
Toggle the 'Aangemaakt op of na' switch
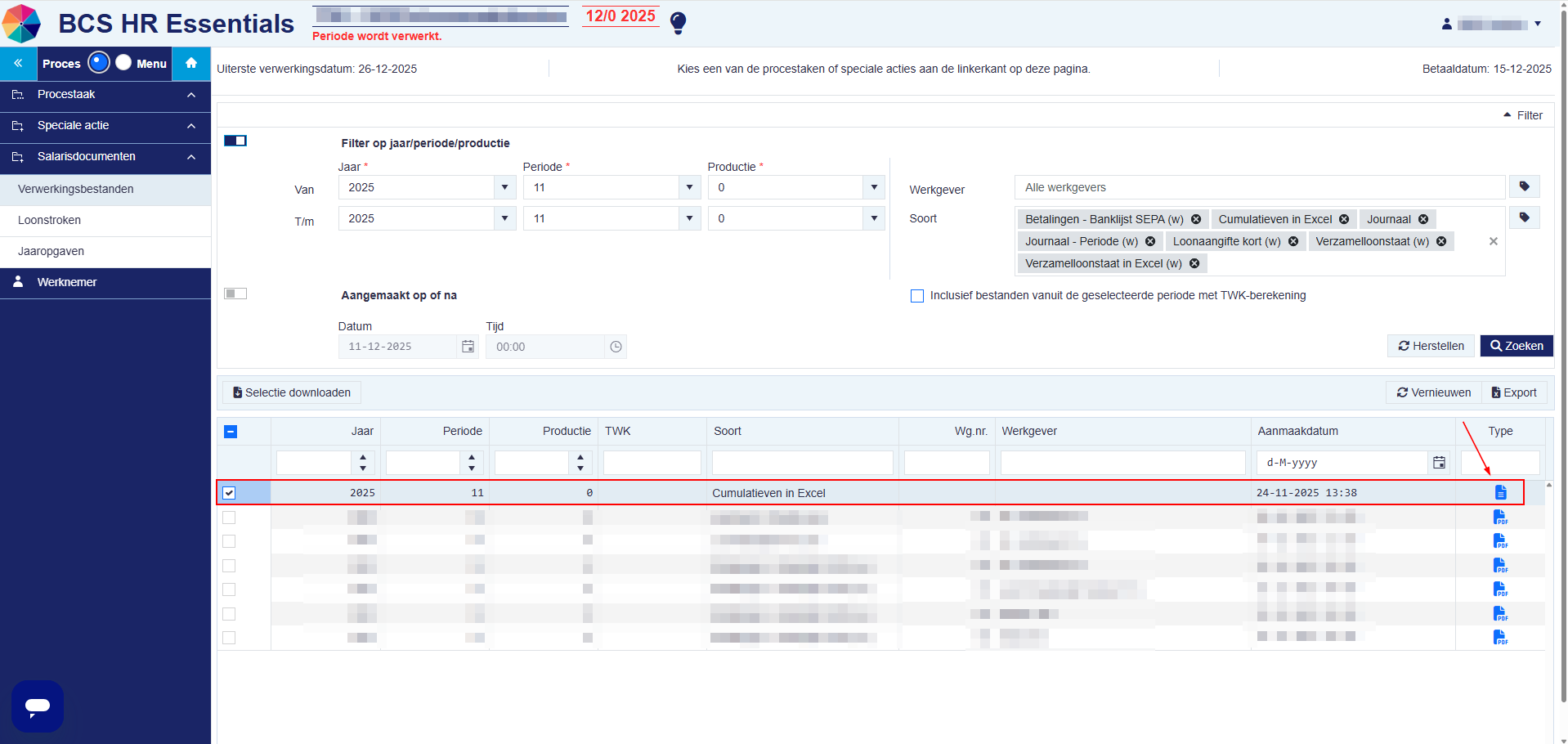[x=235, y=294]
